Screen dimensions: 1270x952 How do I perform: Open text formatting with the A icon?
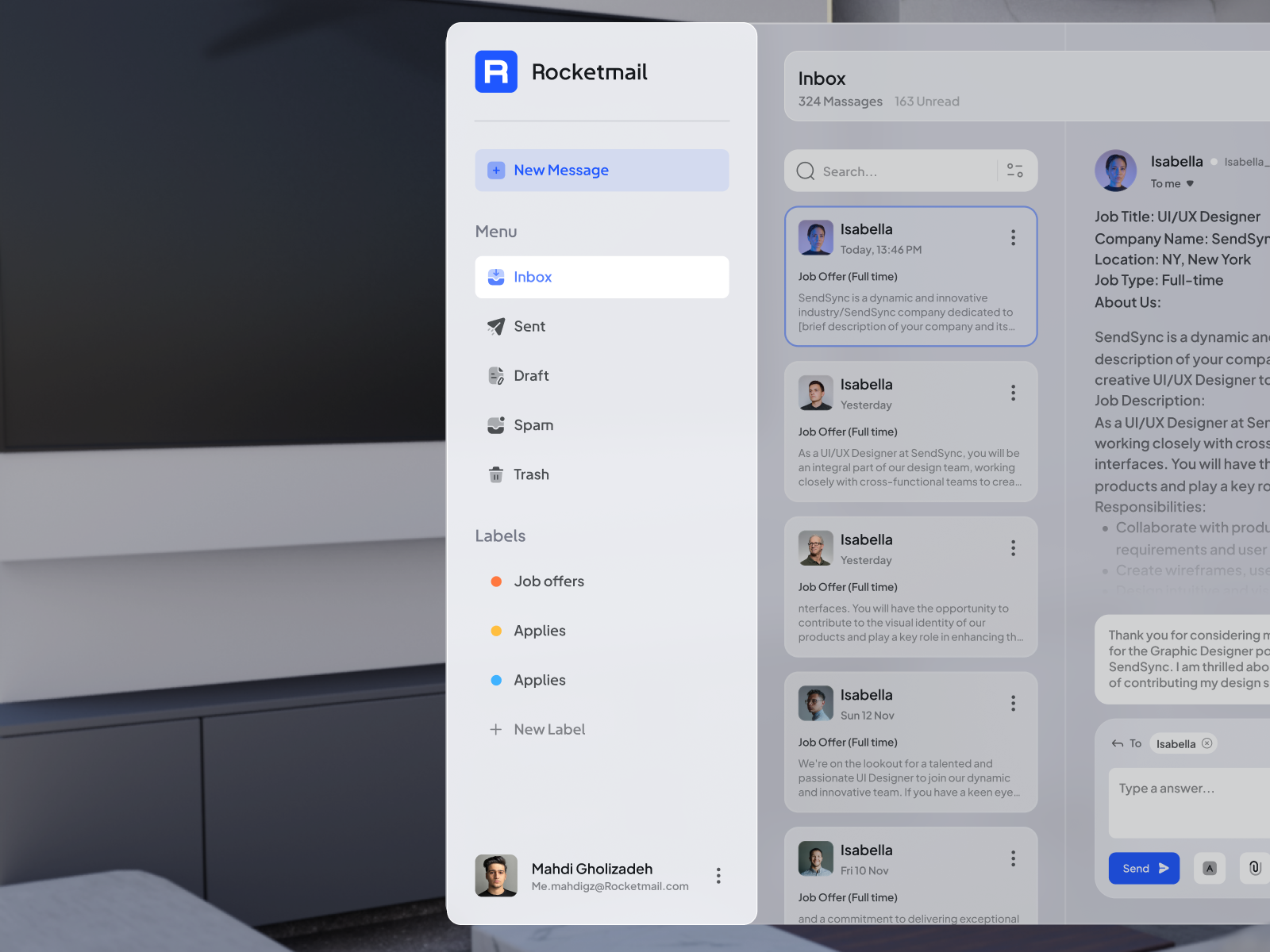click(1210, 868)
